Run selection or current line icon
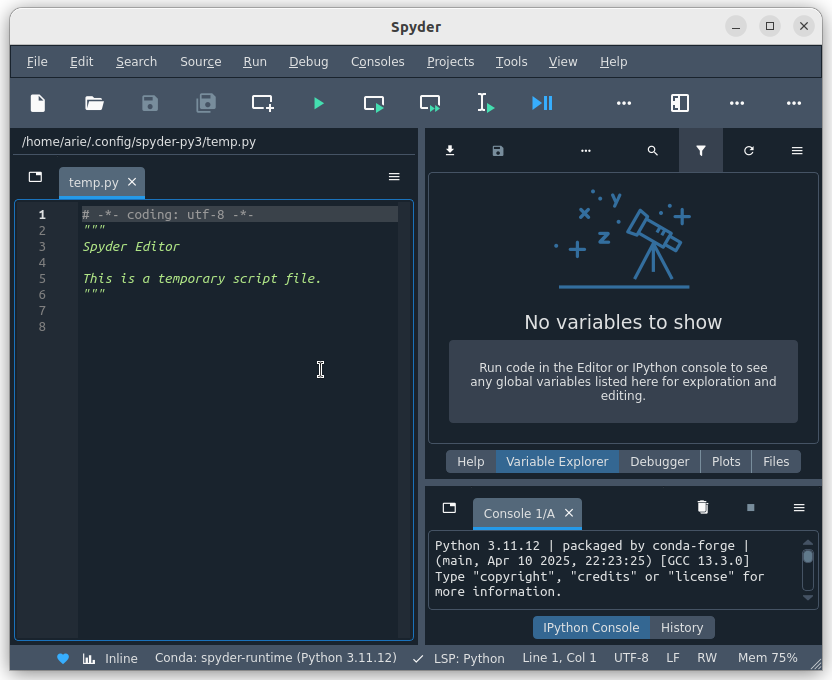This screenshot has width=832, height=680. [x=486, y=103]
